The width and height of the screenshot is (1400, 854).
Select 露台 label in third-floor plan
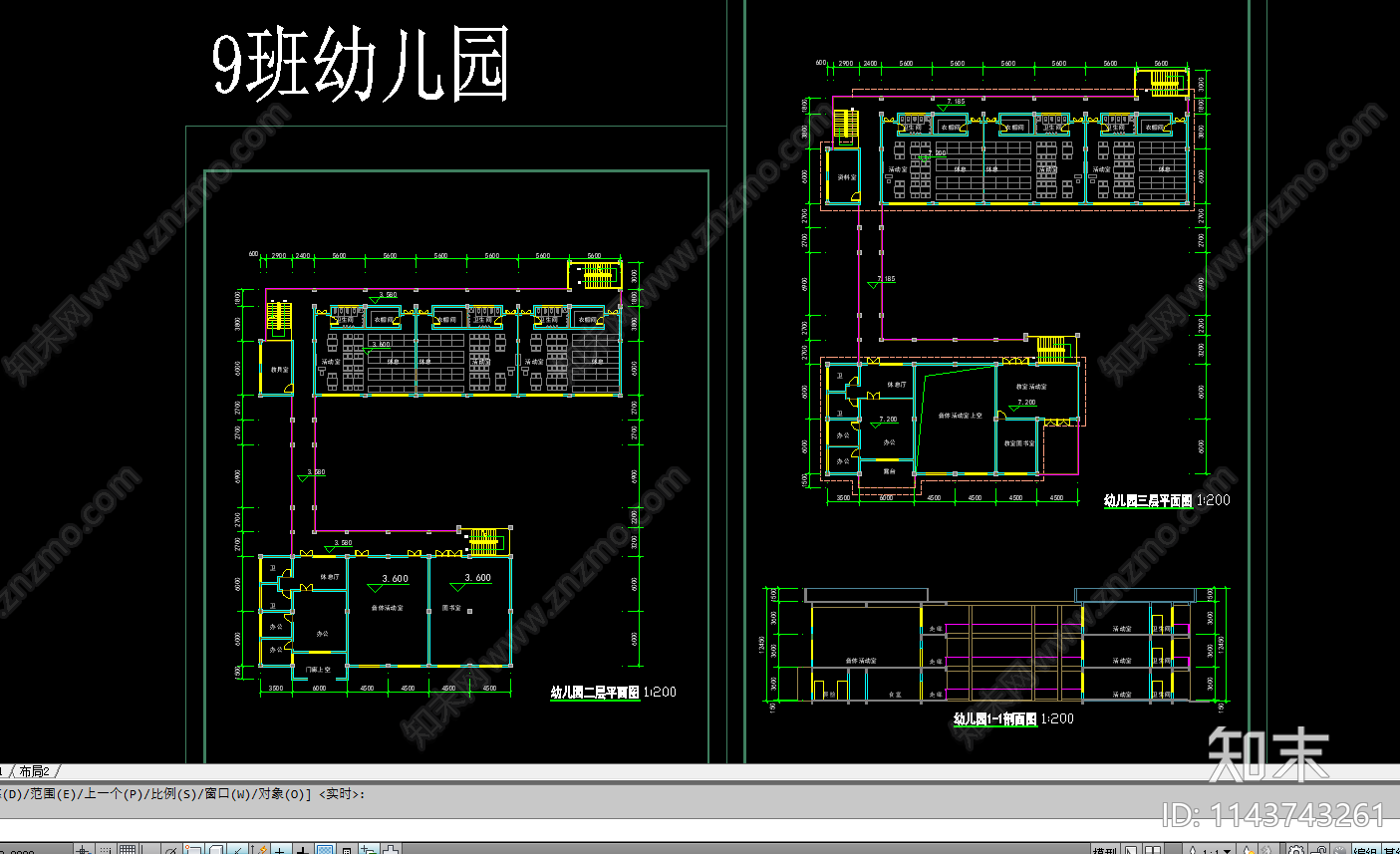tap(890, 471)
